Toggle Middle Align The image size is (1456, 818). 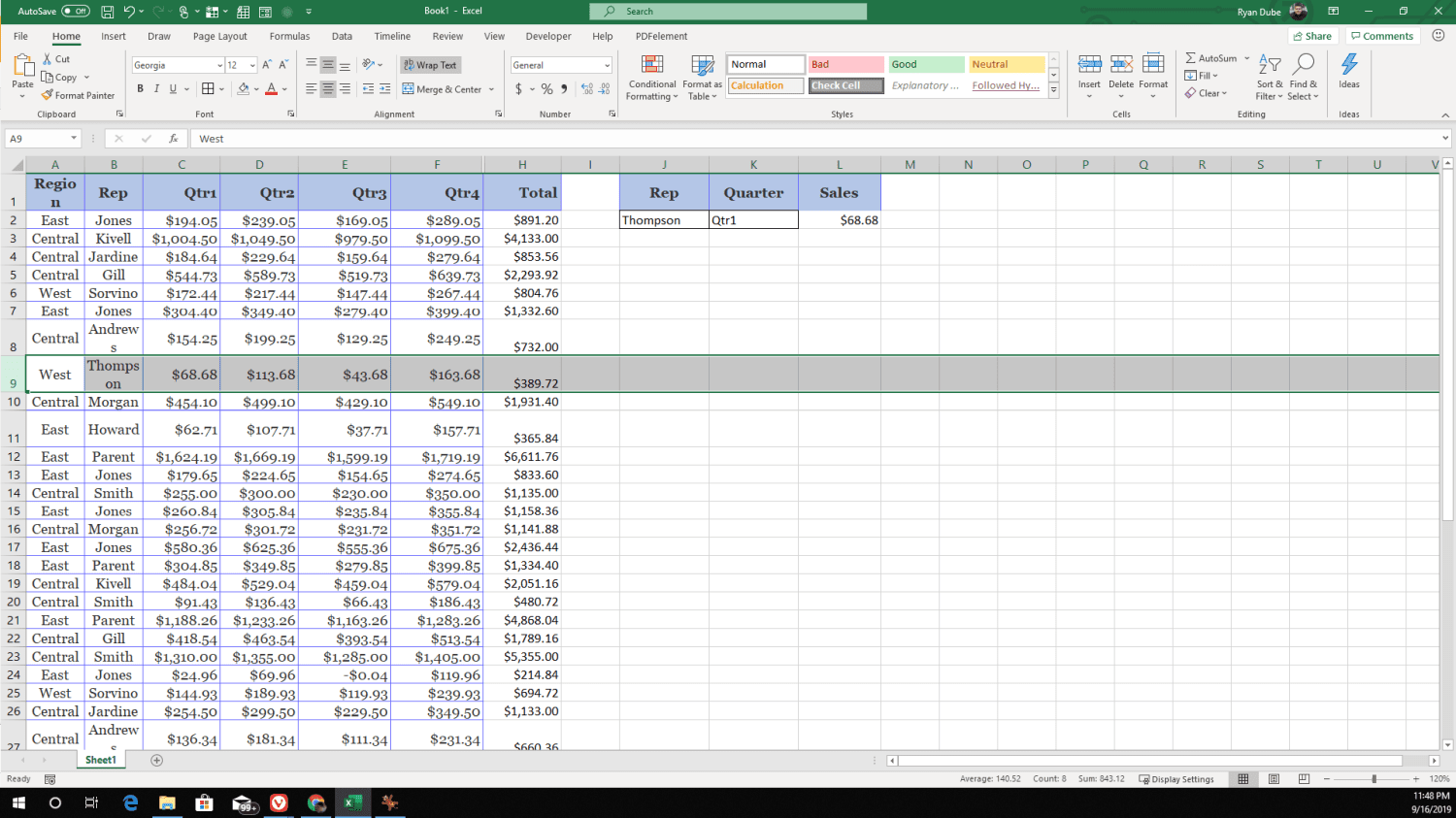328,65
